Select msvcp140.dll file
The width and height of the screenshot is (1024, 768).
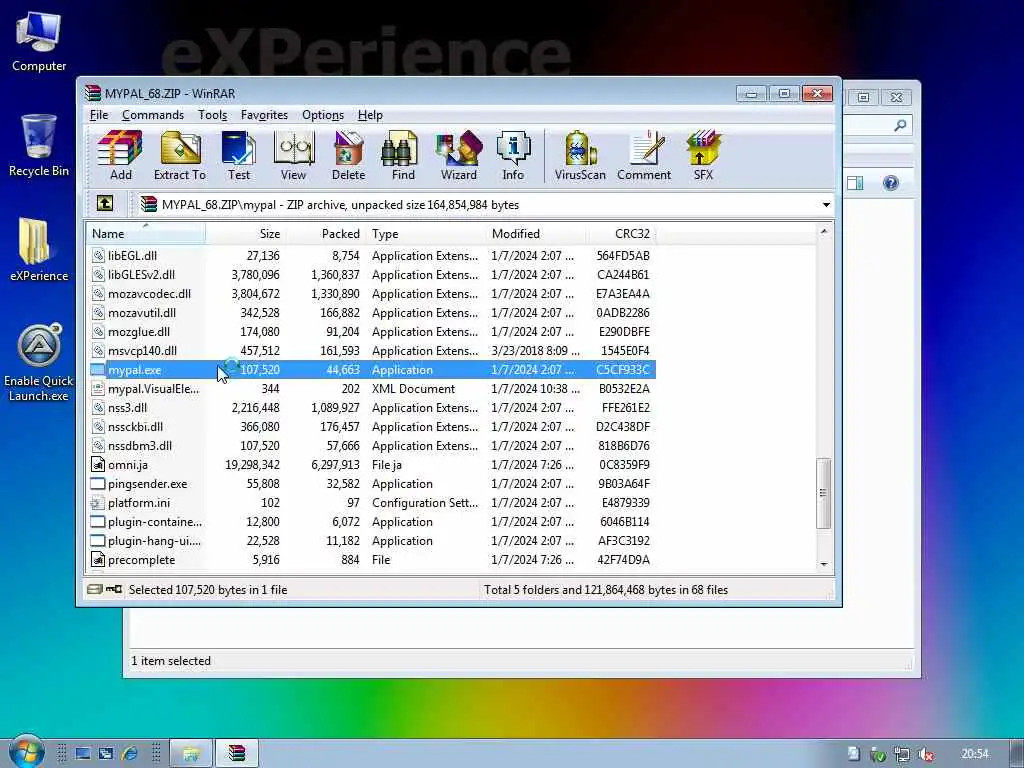[371, 350]
